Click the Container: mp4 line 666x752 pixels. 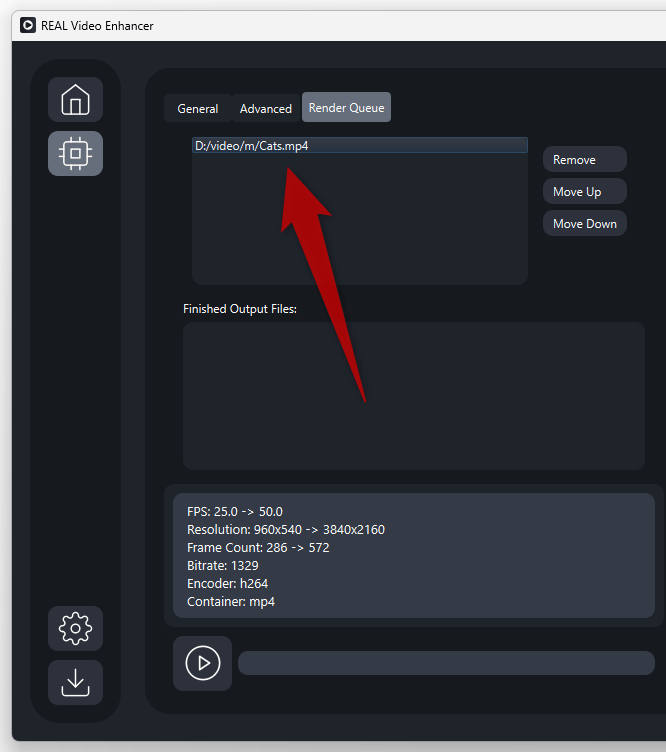231,601
